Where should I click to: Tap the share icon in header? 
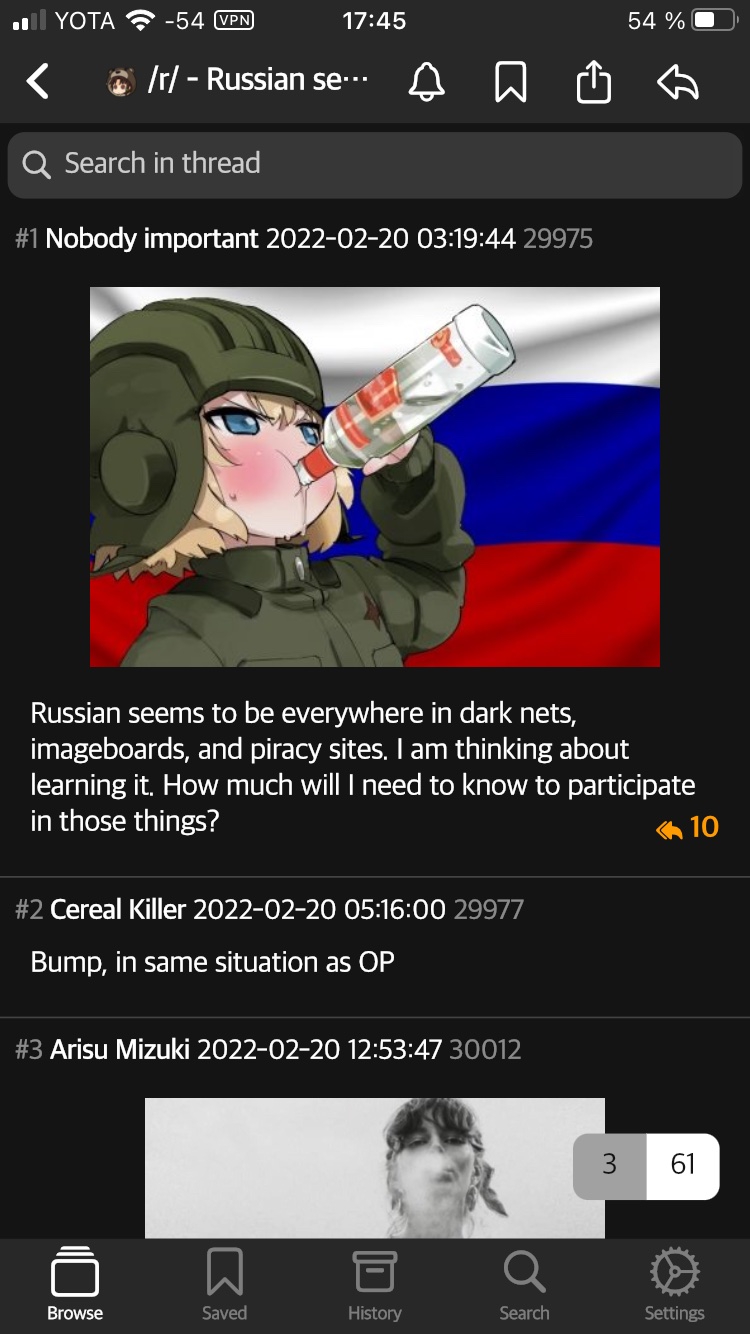click(x=594, y=81)
